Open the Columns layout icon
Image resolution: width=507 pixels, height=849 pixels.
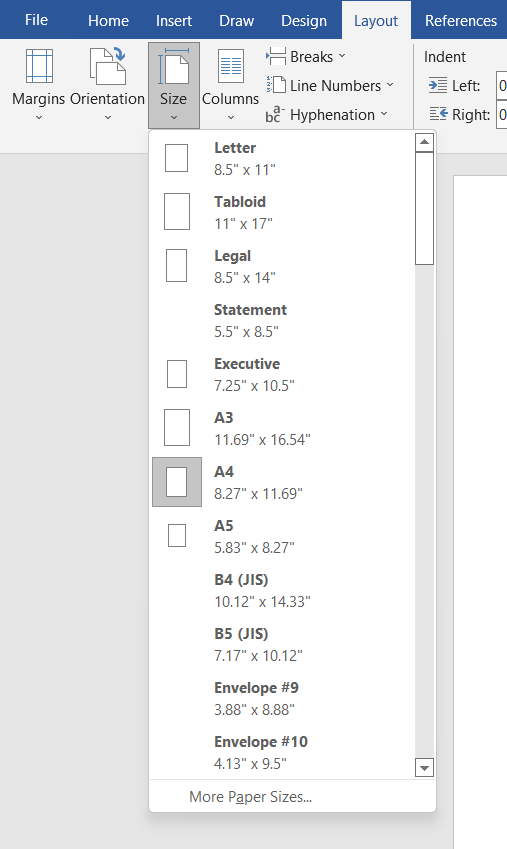point(231,66)
